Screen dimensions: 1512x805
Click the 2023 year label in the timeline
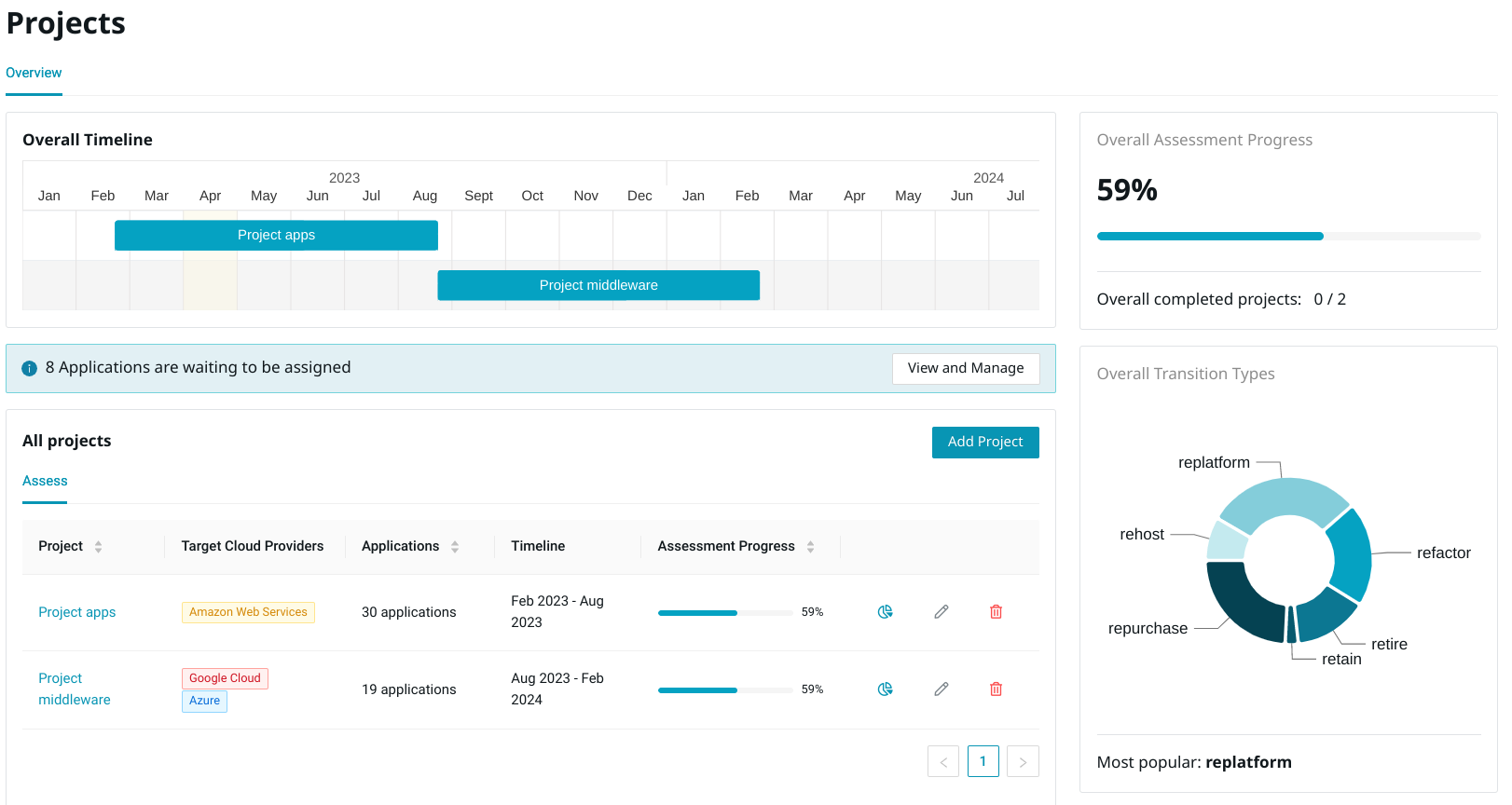click(x=344, y=178)
